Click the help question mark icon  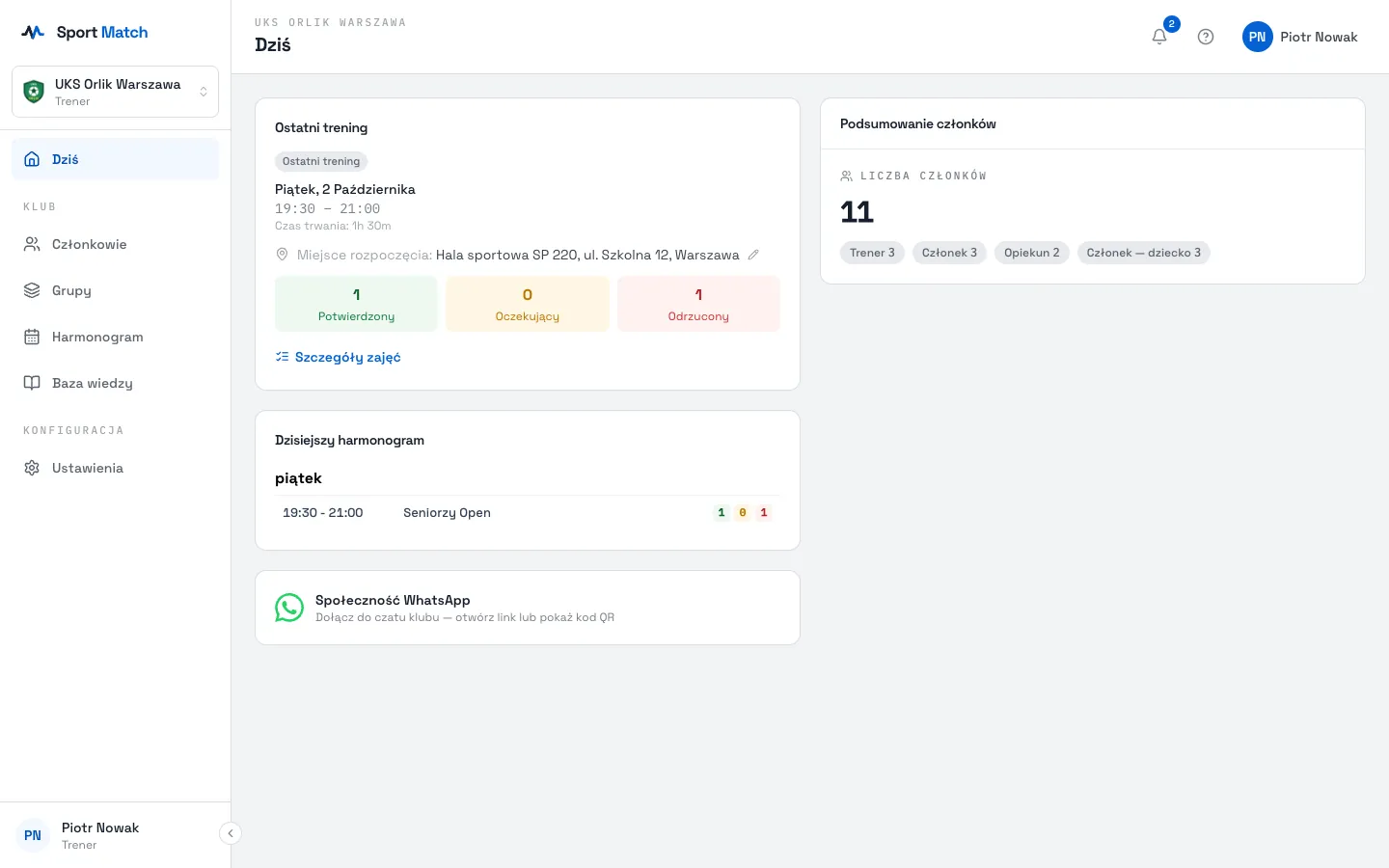pyautogui.click(x=1206, y=37)
